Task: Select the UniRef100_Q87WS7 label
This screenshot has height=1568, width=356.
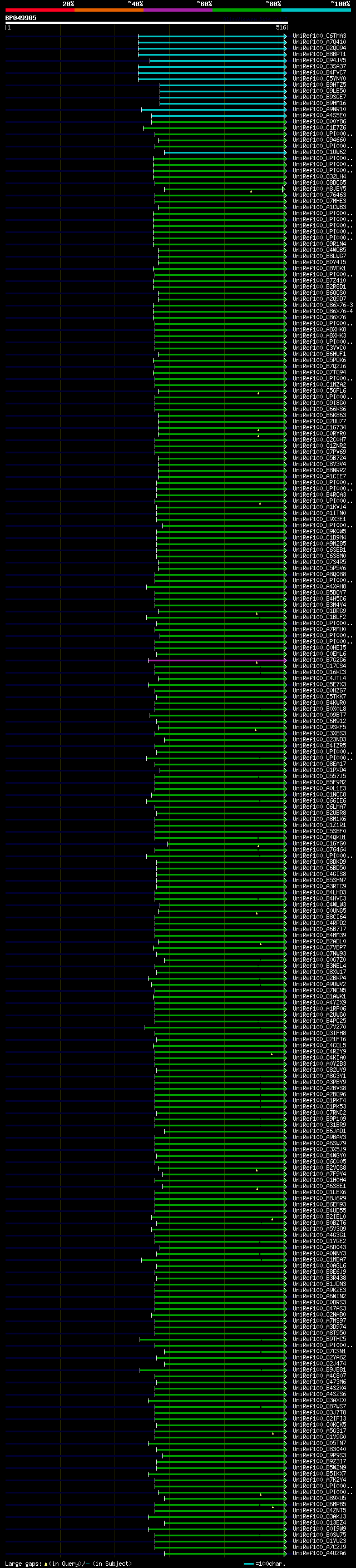Action: (x=319, y=1406)
